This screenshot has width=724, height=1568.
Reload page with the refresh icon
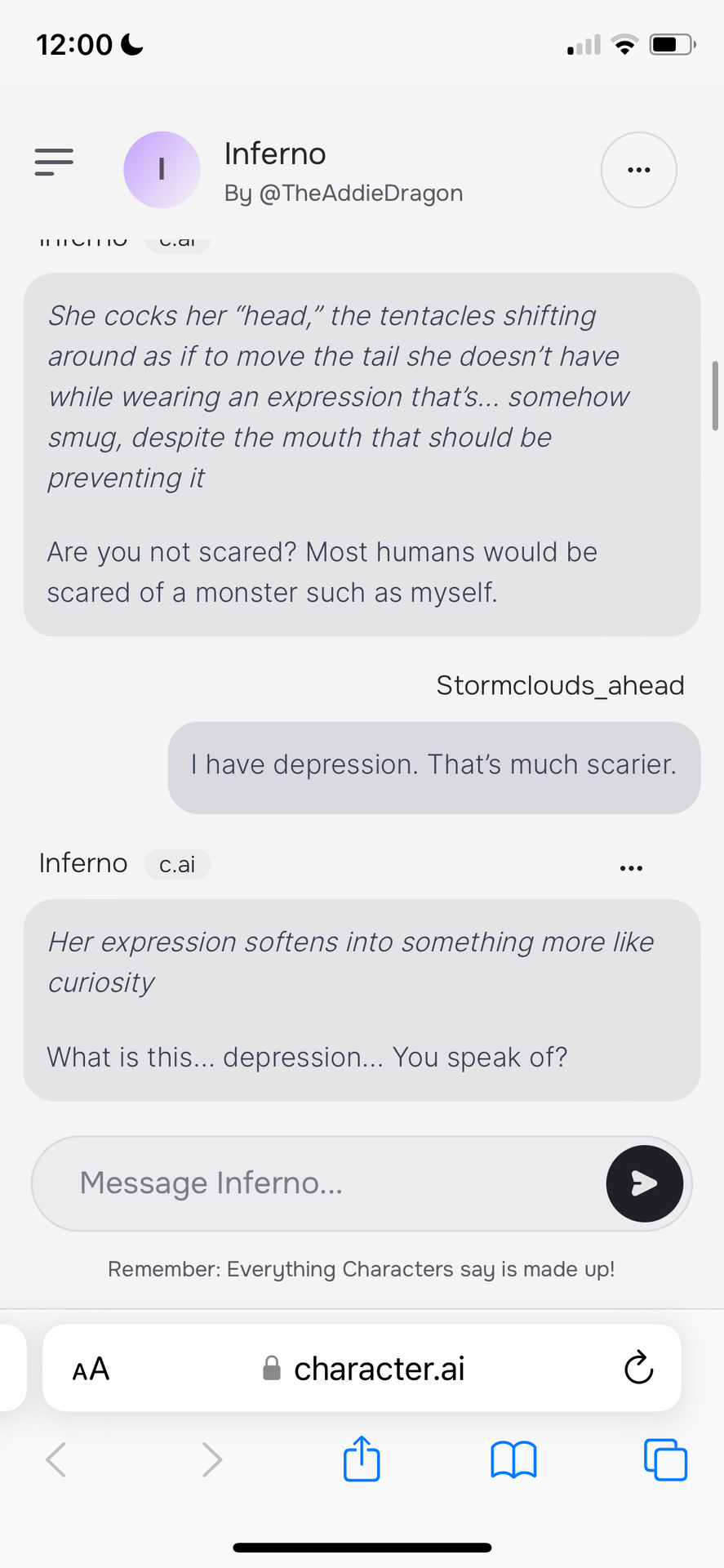click(638, 1368)
